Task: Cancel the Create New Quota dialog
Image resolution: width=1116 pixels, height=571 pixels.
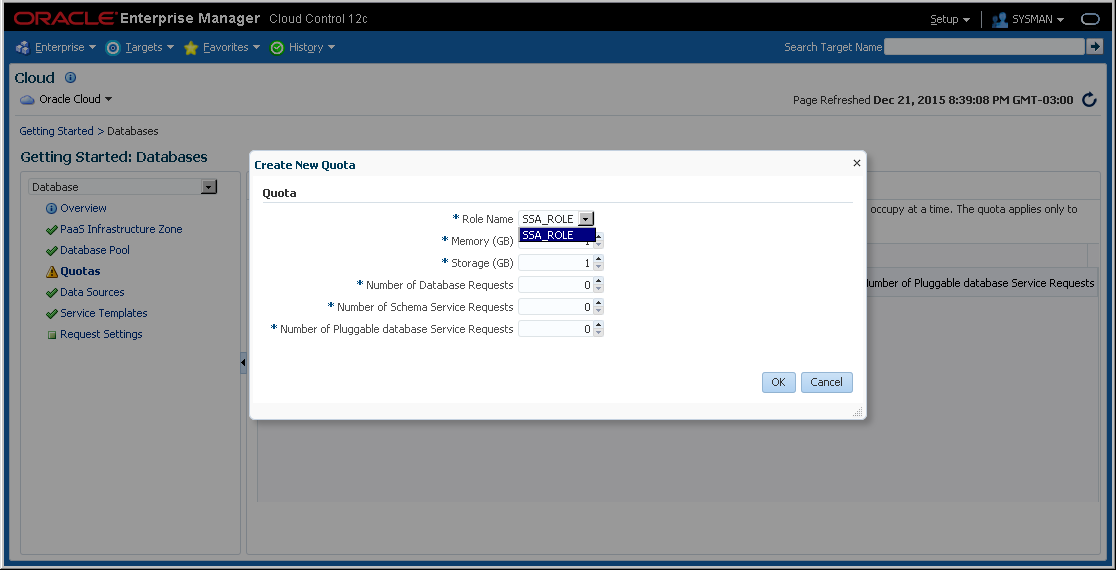Action: pyautogui.click(x=826, y=382)
